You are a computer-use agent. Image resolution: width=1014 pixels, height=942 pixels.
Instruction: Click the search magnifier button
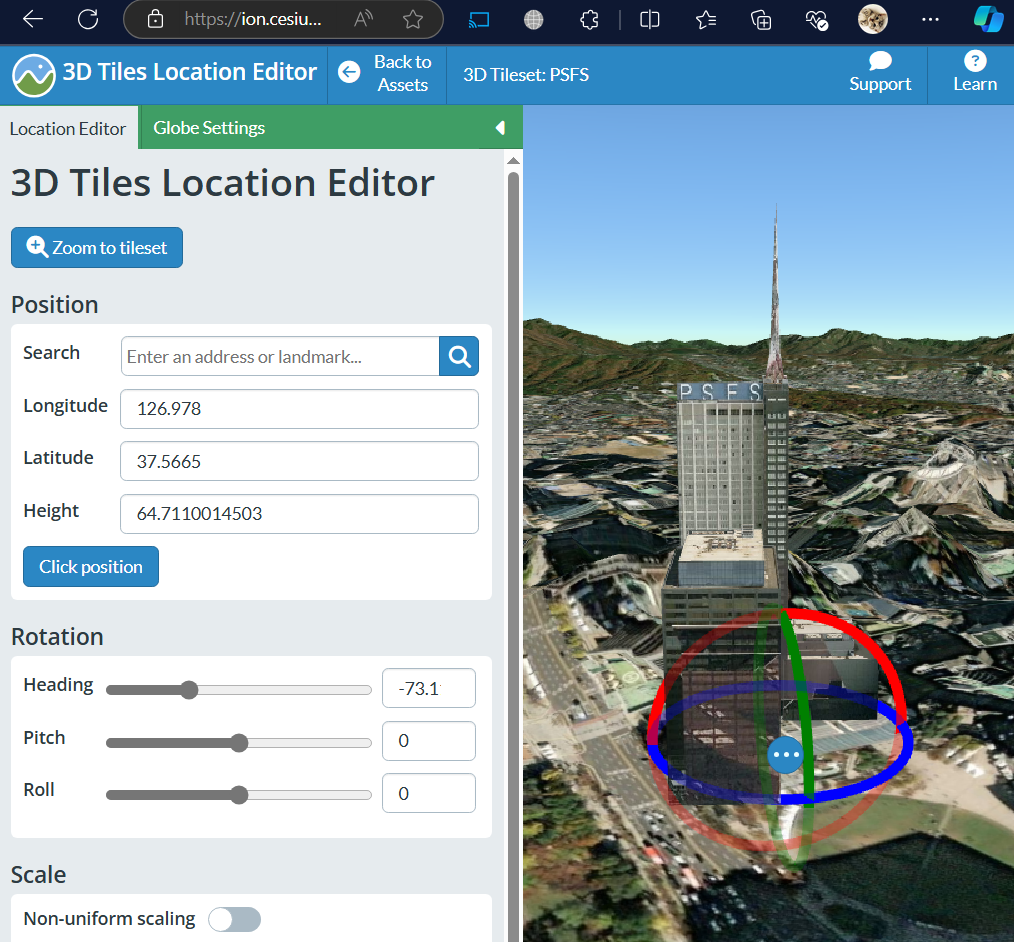click(x=459, y=356)
